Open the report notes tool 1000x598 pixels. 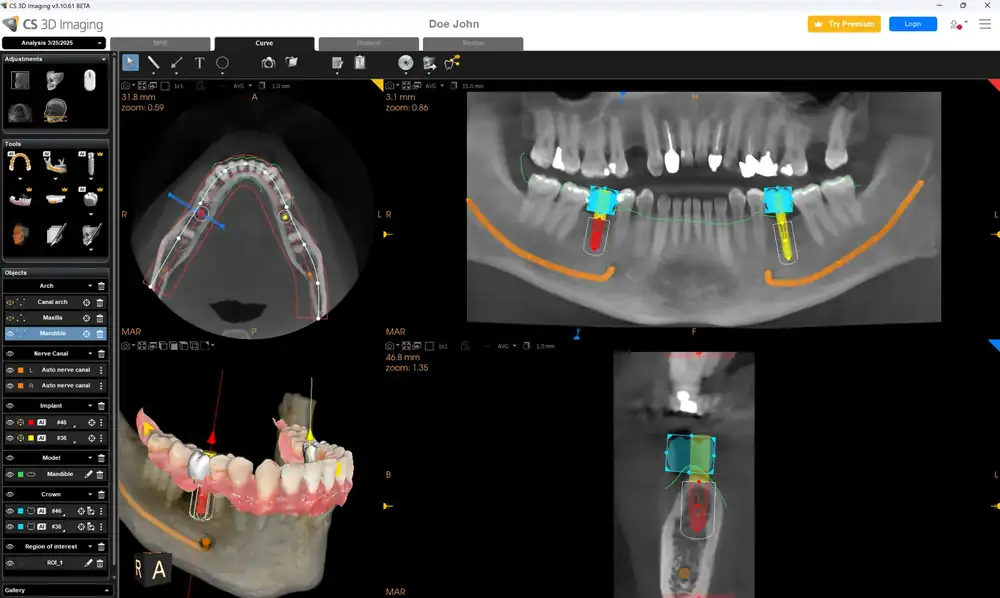pyautogui.click(x=337, y=62)
